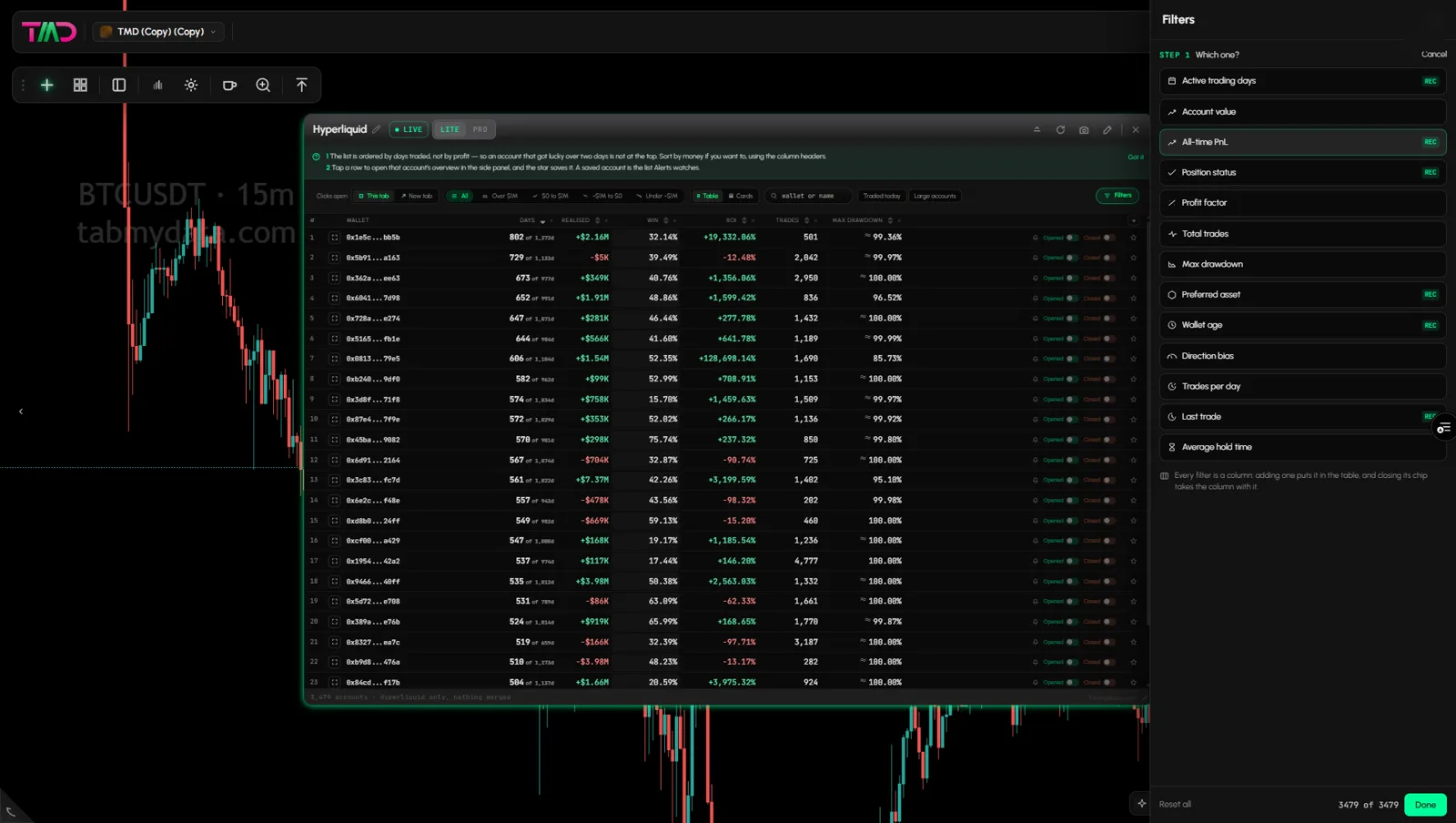
Task: Click the magnifier zoom-in toolbar icon
Action: (263, 85)
